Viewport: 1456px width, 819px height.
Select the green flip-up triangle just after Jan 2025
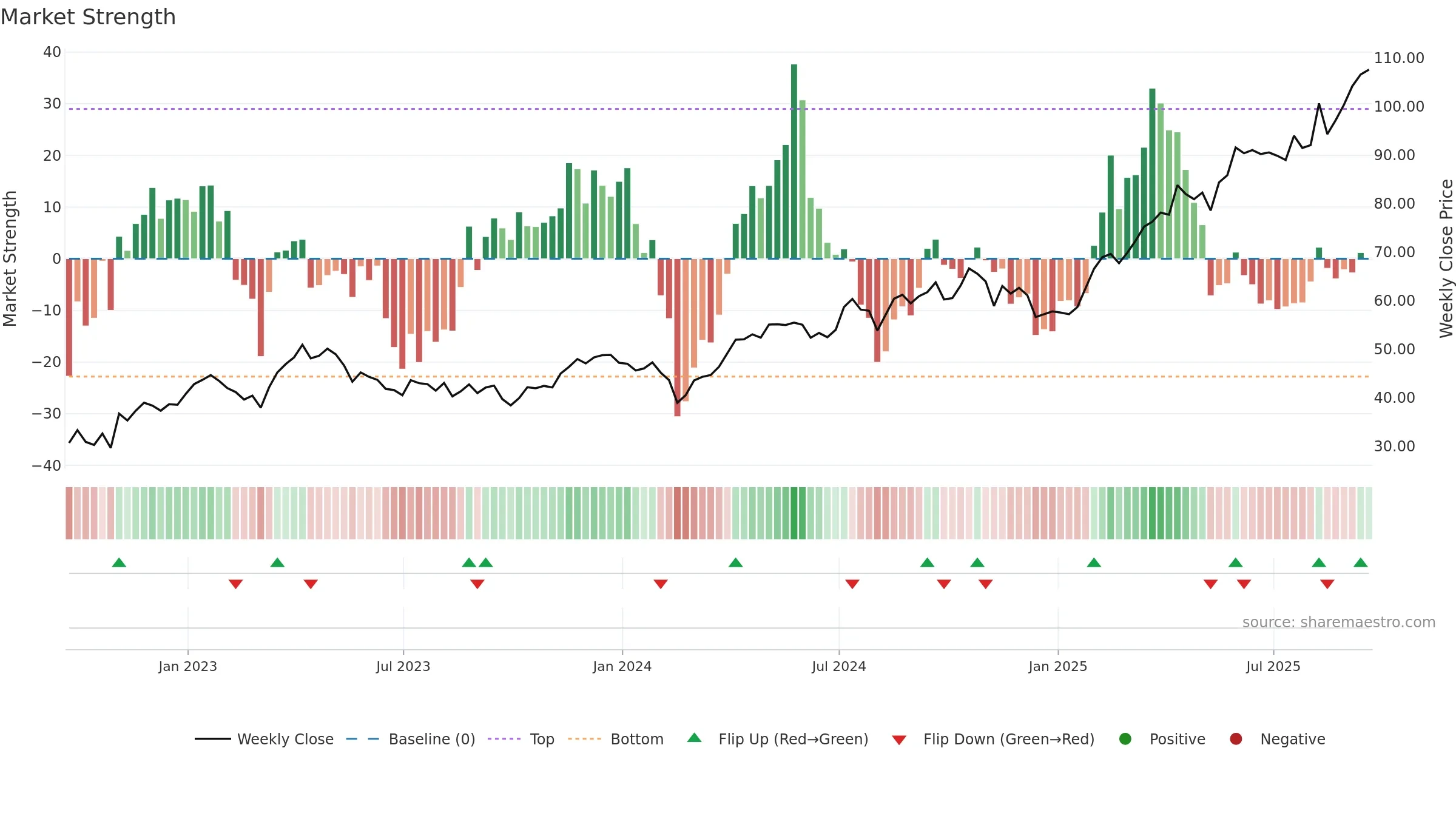[1094, 562]
